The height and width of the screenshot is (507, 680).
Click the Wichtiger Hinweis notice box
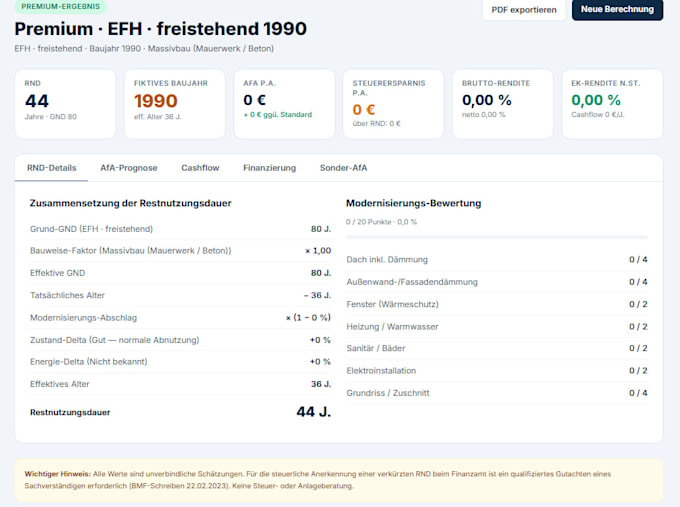click(x=339, y=480)
